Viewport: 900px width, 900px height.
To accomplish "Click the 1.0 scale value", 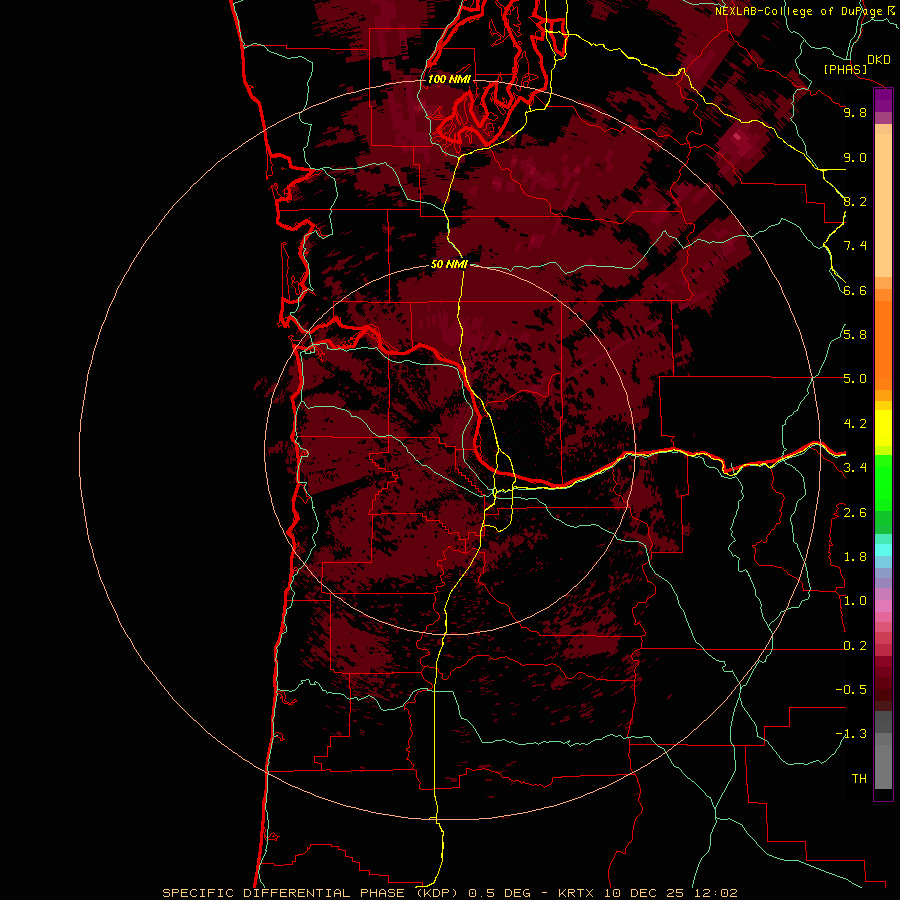I will click(x=855, y=601).
